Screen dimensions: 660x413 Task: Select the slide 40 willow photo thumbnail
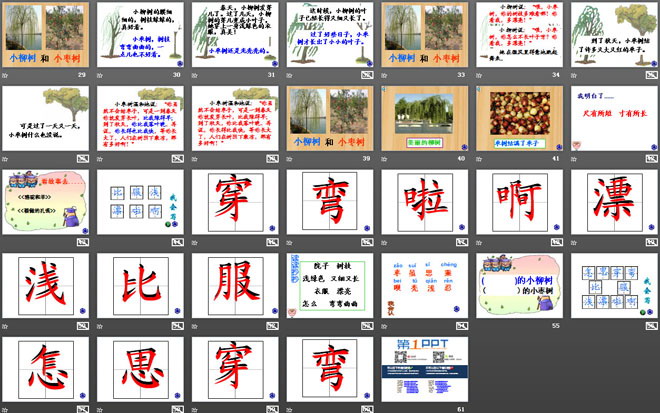425,118
